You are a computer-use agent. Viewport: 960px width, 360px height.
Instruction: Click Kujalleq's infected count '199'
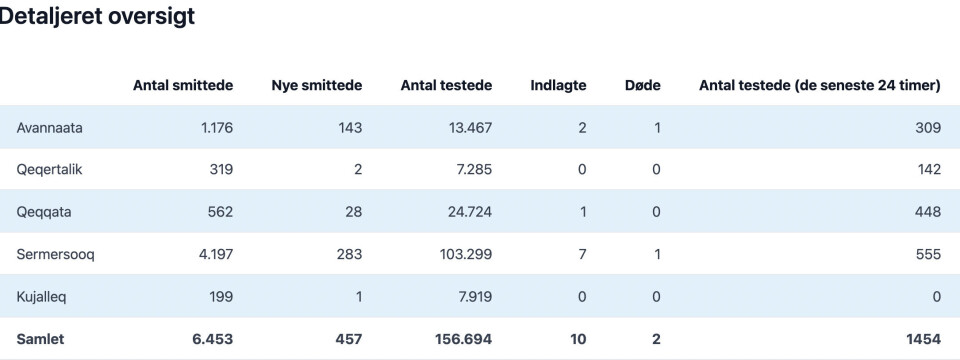point(222,297)
